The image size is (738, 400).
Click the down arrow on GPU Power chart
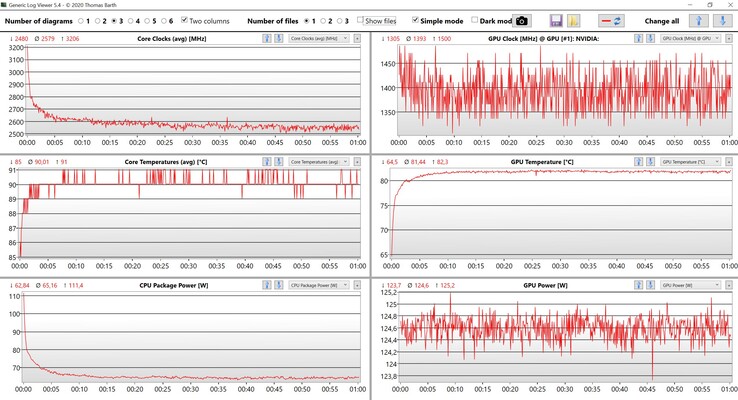coord(650,285)
